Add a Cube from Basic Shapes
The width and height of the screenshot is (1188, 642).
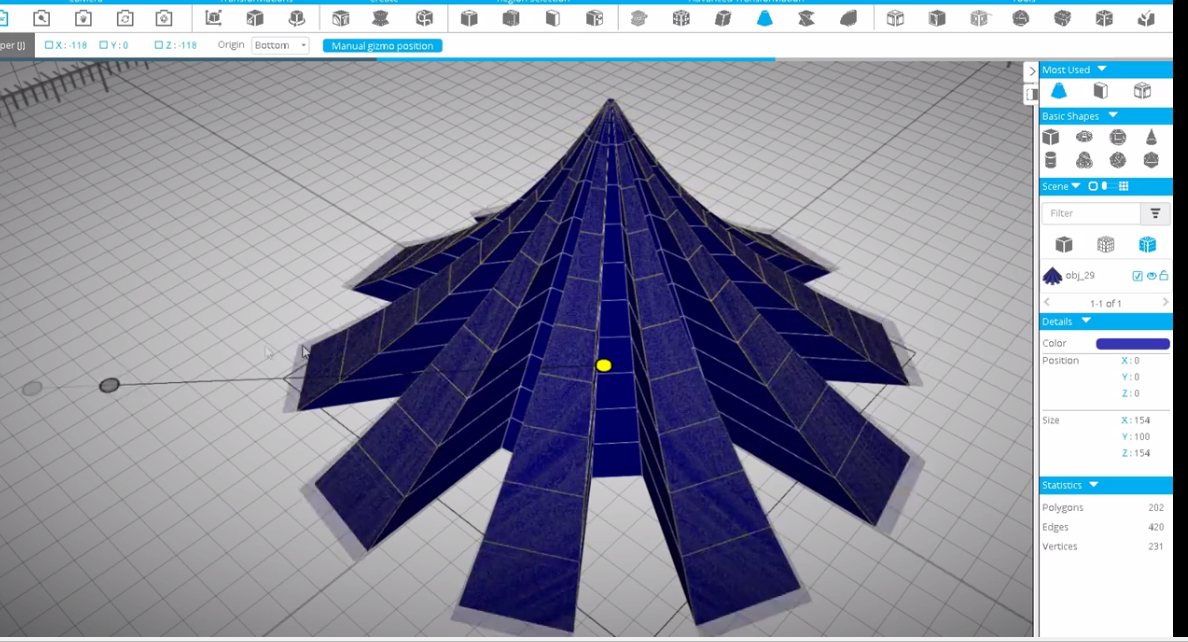tap(1050, 137)
